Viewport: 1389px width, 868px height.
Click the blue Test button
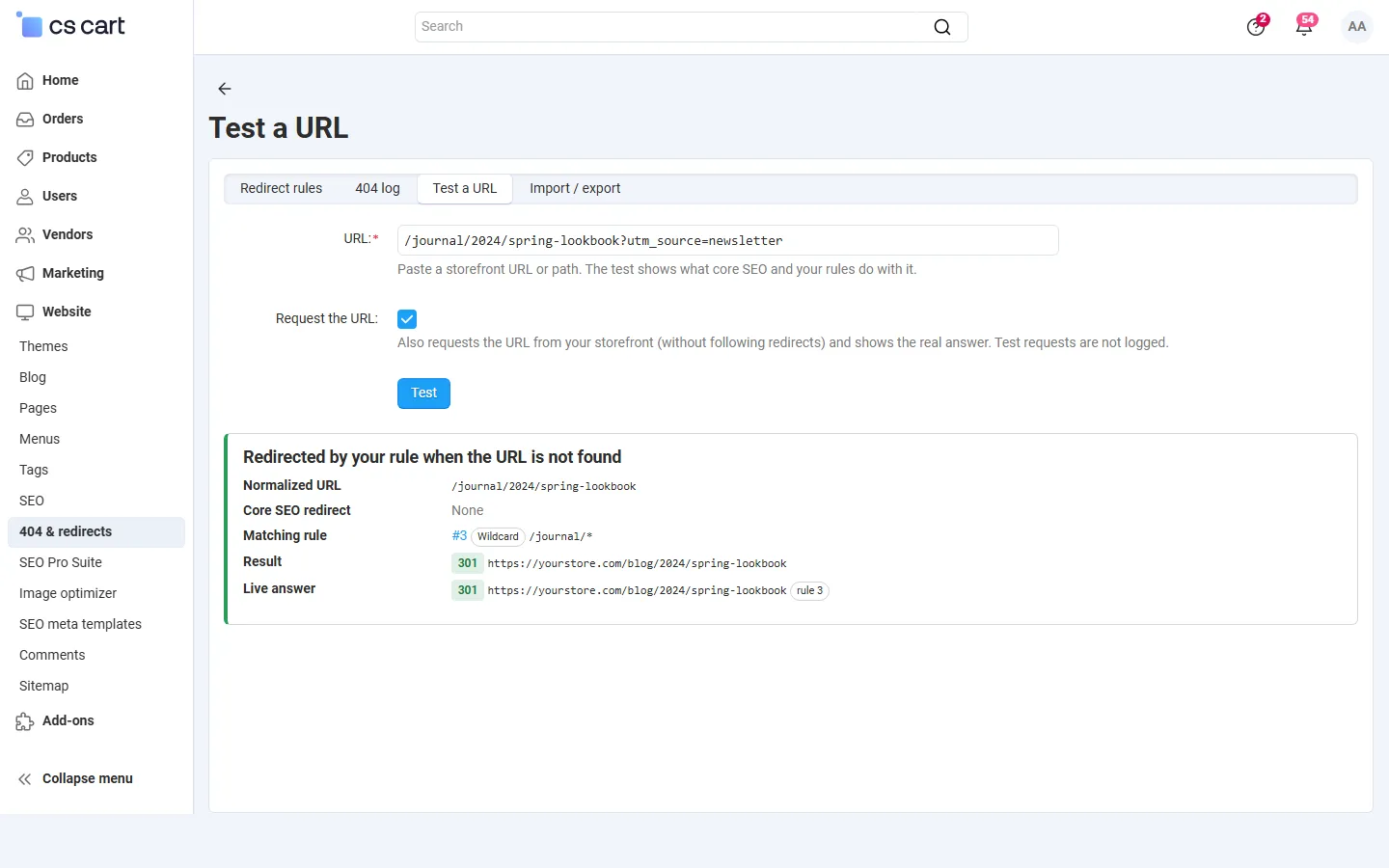(x=424, y=393)
